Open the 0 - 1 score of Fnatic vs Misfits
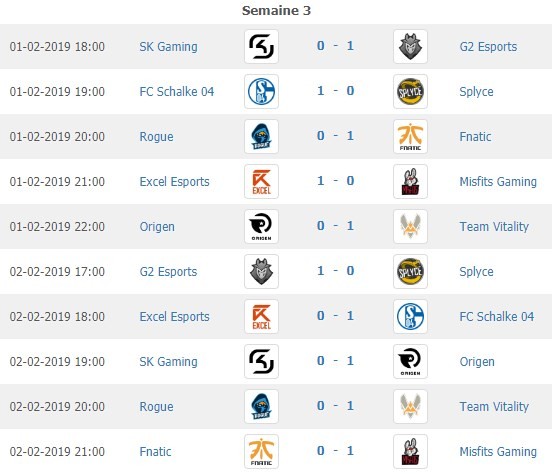The image size is (552, 475). (335, 450)
